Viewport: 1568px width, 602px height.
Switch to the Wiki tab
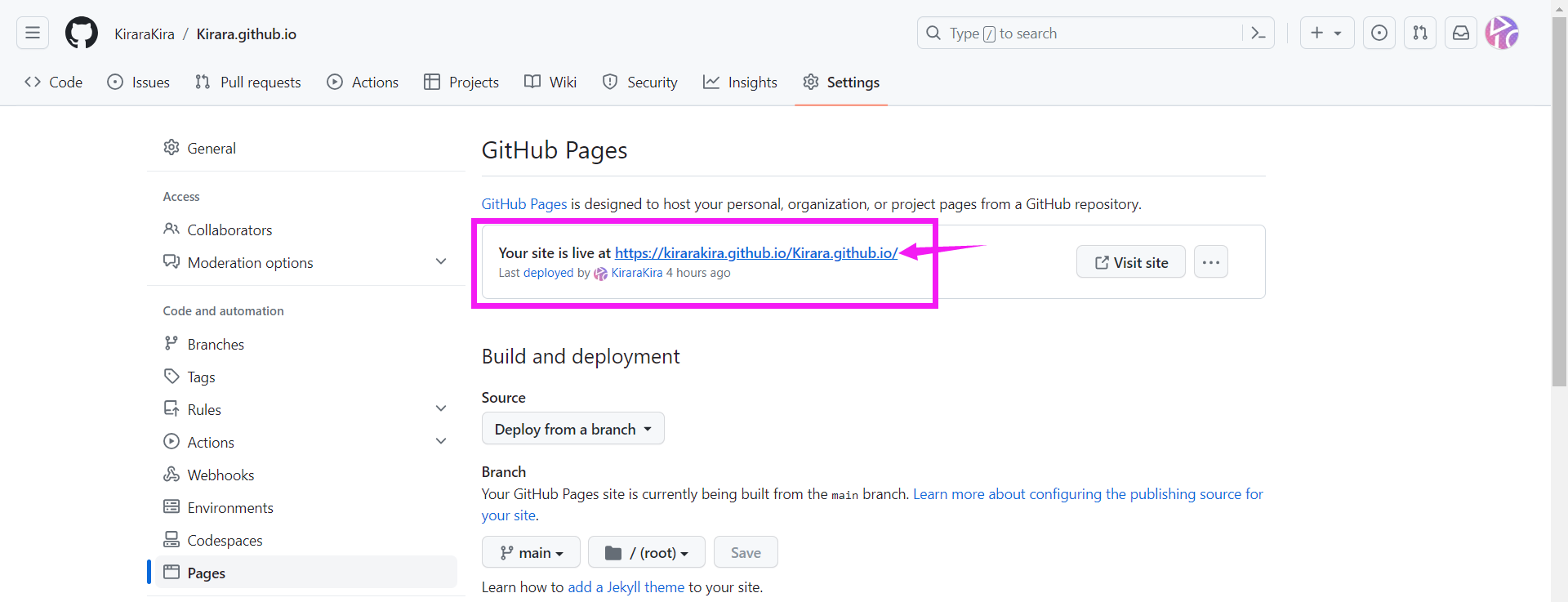point(550,82)
